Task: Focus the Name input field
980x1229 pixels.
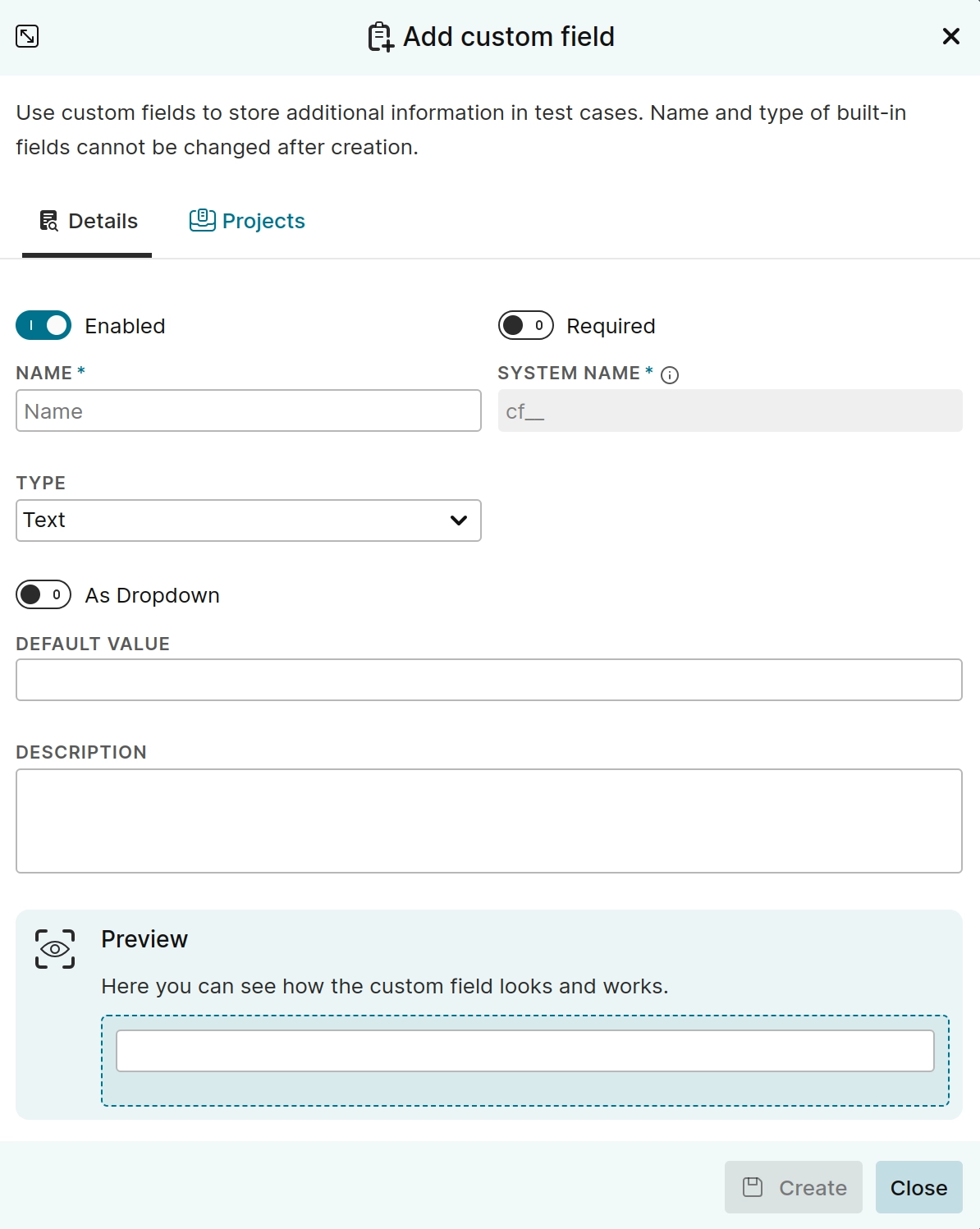Action: pos(248,411)
